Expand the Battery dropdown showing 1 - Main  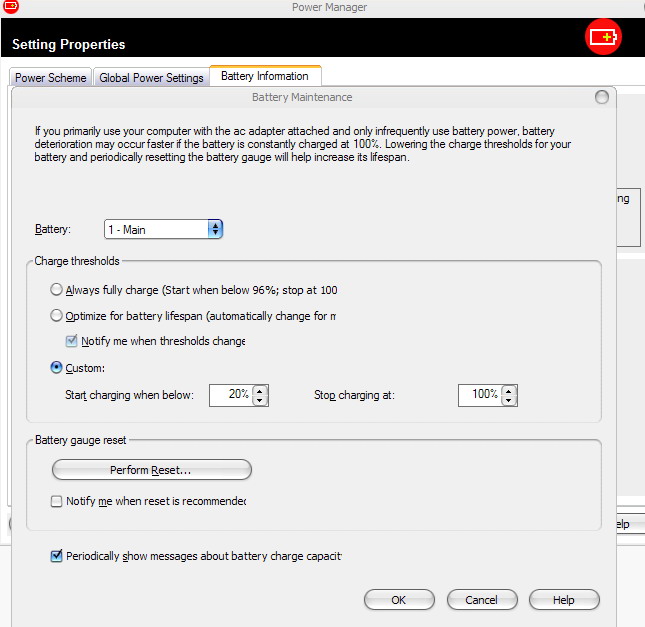(x=214, y=229)
